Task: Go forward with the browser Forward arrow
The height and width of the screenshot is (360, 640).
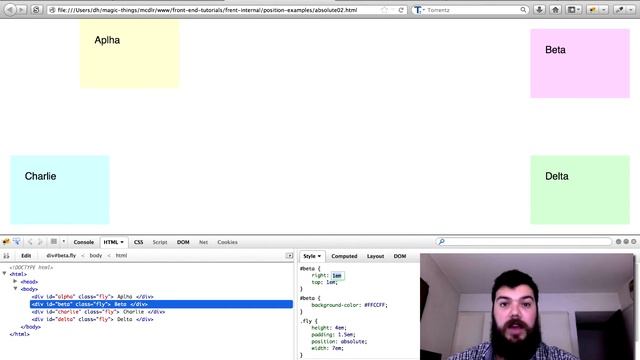Action: [21, 9]
